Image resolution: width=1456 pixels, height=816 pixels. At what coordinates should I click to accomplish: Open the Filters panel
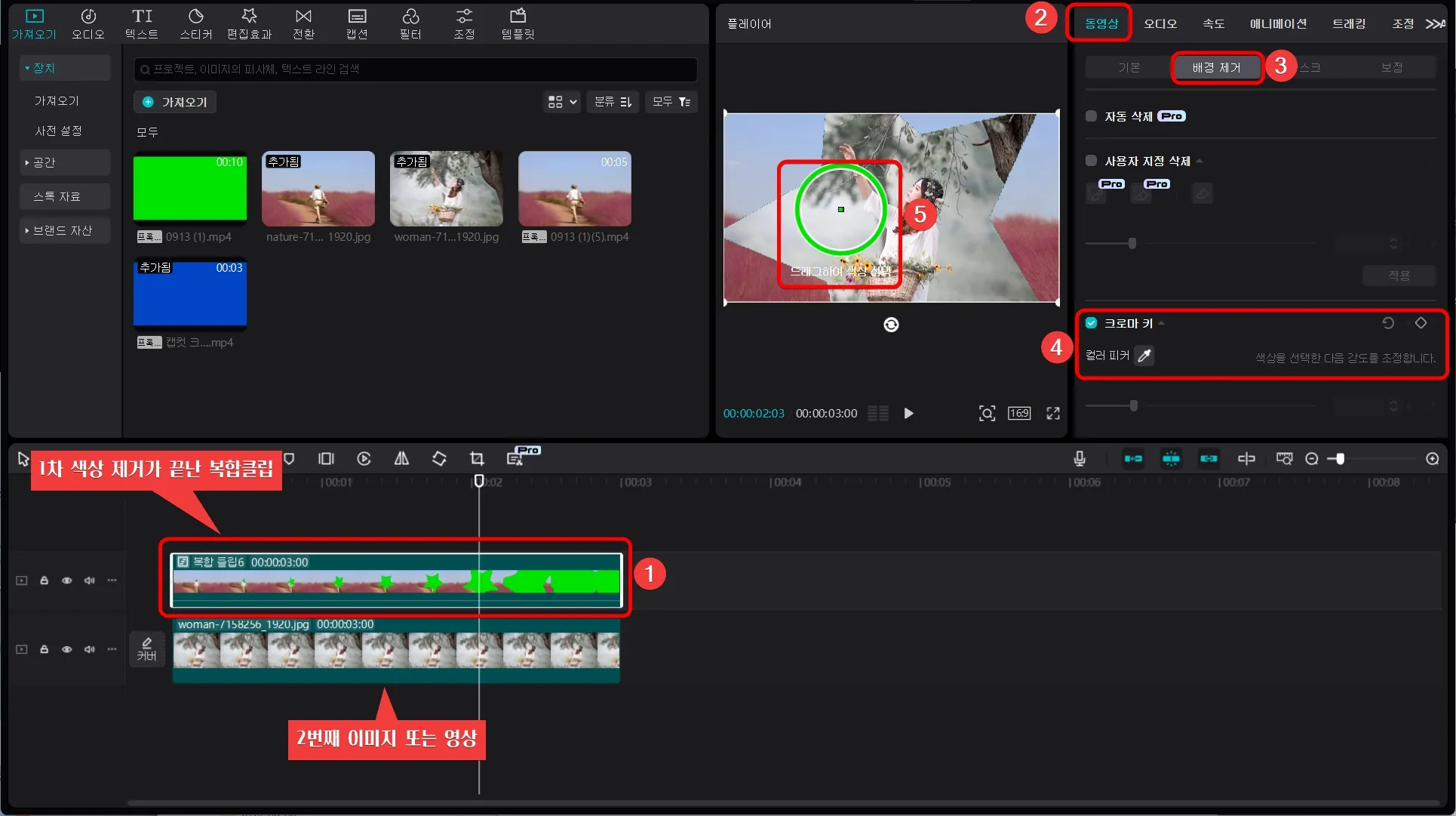click(x=410, y=23)
